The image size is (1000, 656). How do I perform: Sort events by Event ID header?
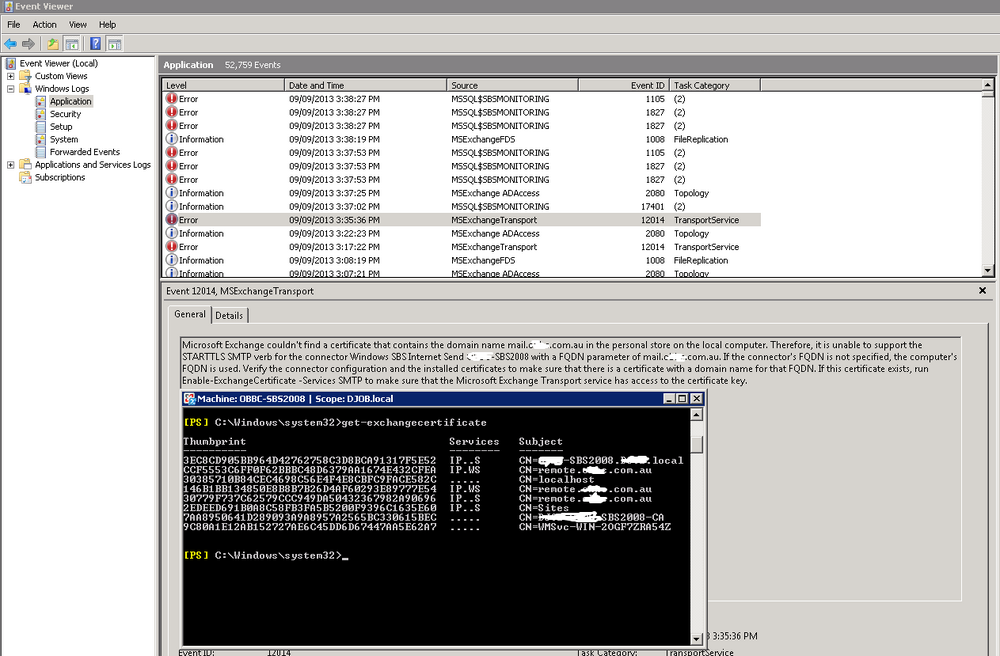click(x=624, y=85)
